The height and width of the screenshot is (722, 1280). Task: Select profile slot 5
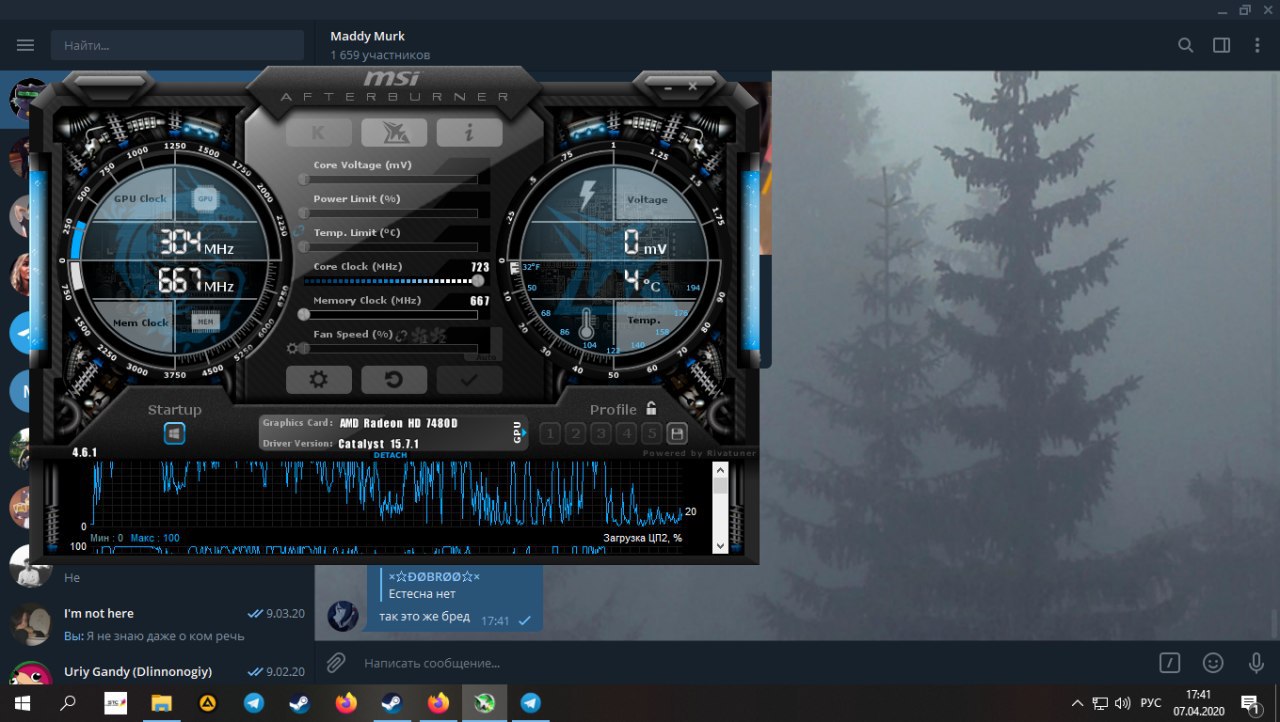[651, 434]
